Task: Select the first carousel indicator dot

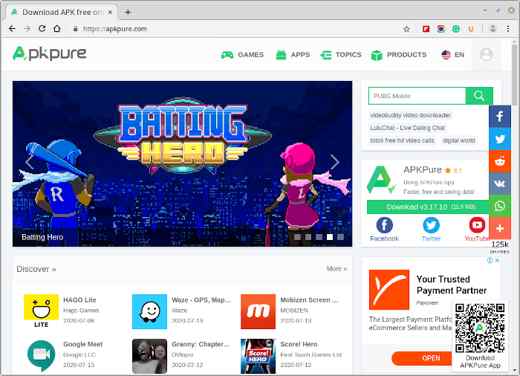Action: 297,237
